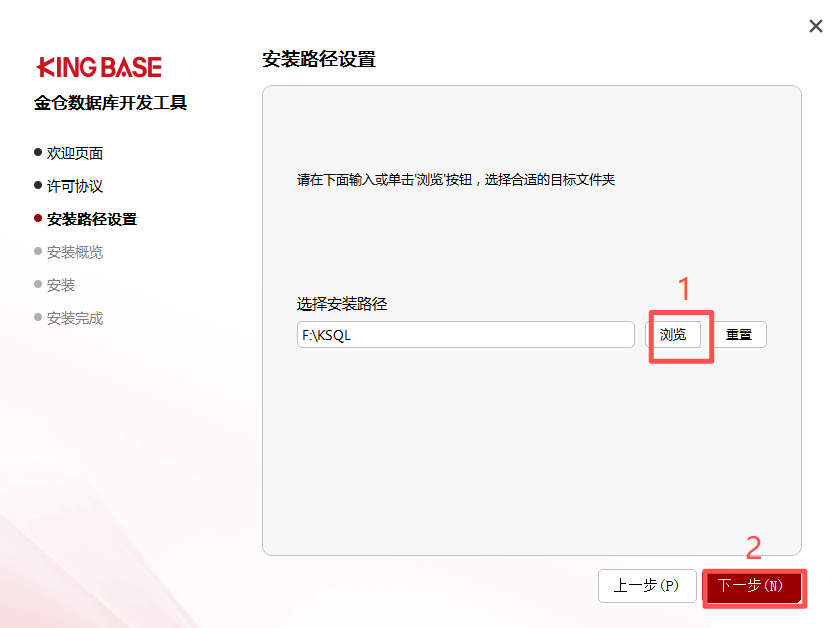The width and height of the screenshot is (840, 628).
Task: Click the red annotation number 2
Action: coord(754,548)
